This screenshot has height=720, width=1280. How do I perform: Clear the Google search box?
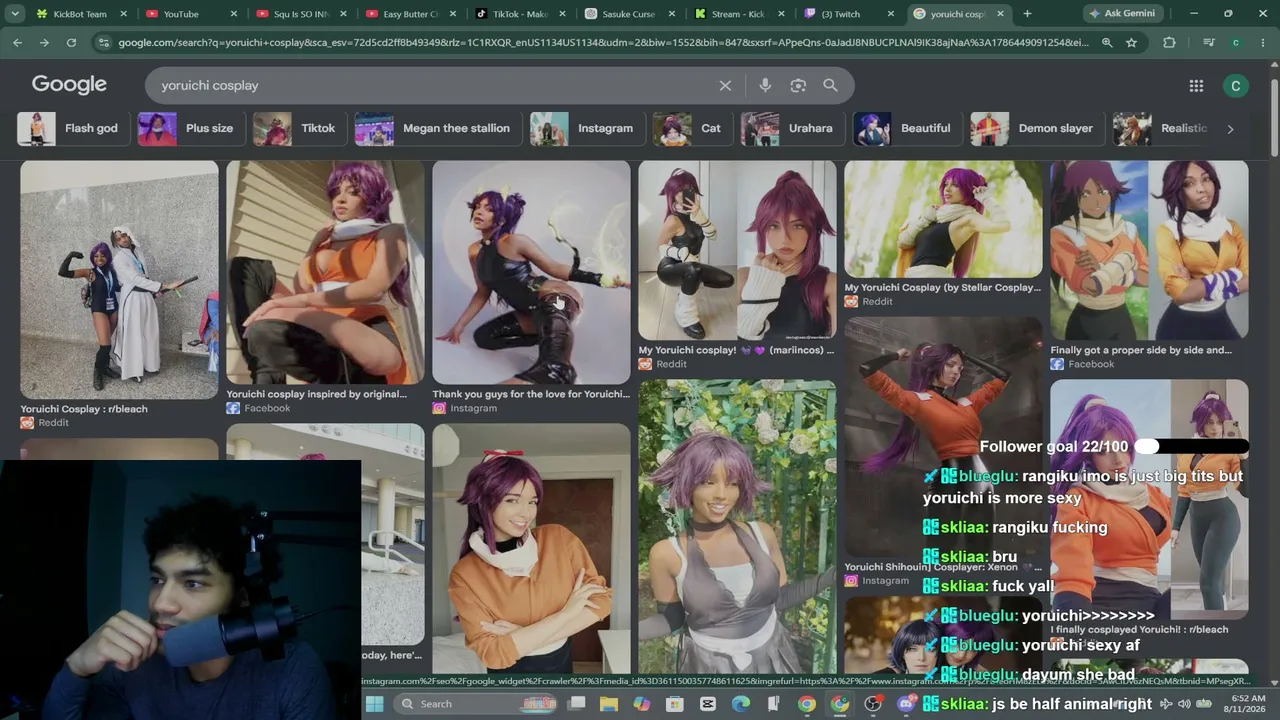[x=725, y=86]
